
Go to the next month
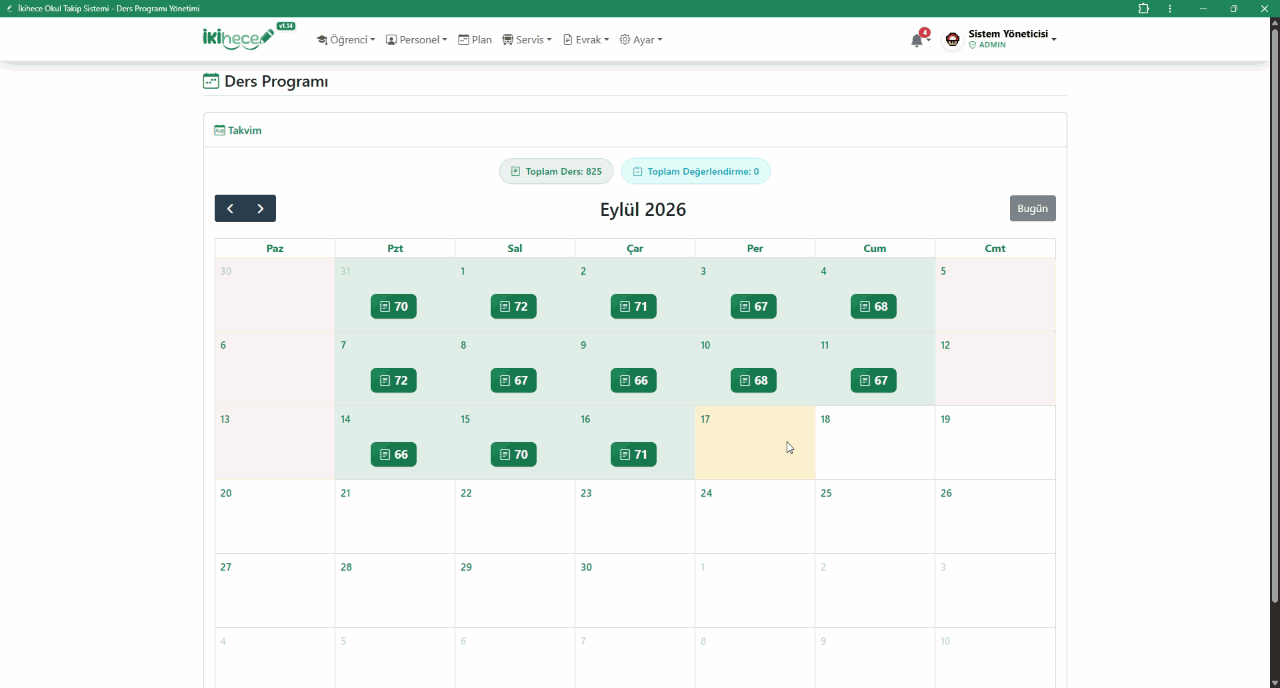point(260,208)
